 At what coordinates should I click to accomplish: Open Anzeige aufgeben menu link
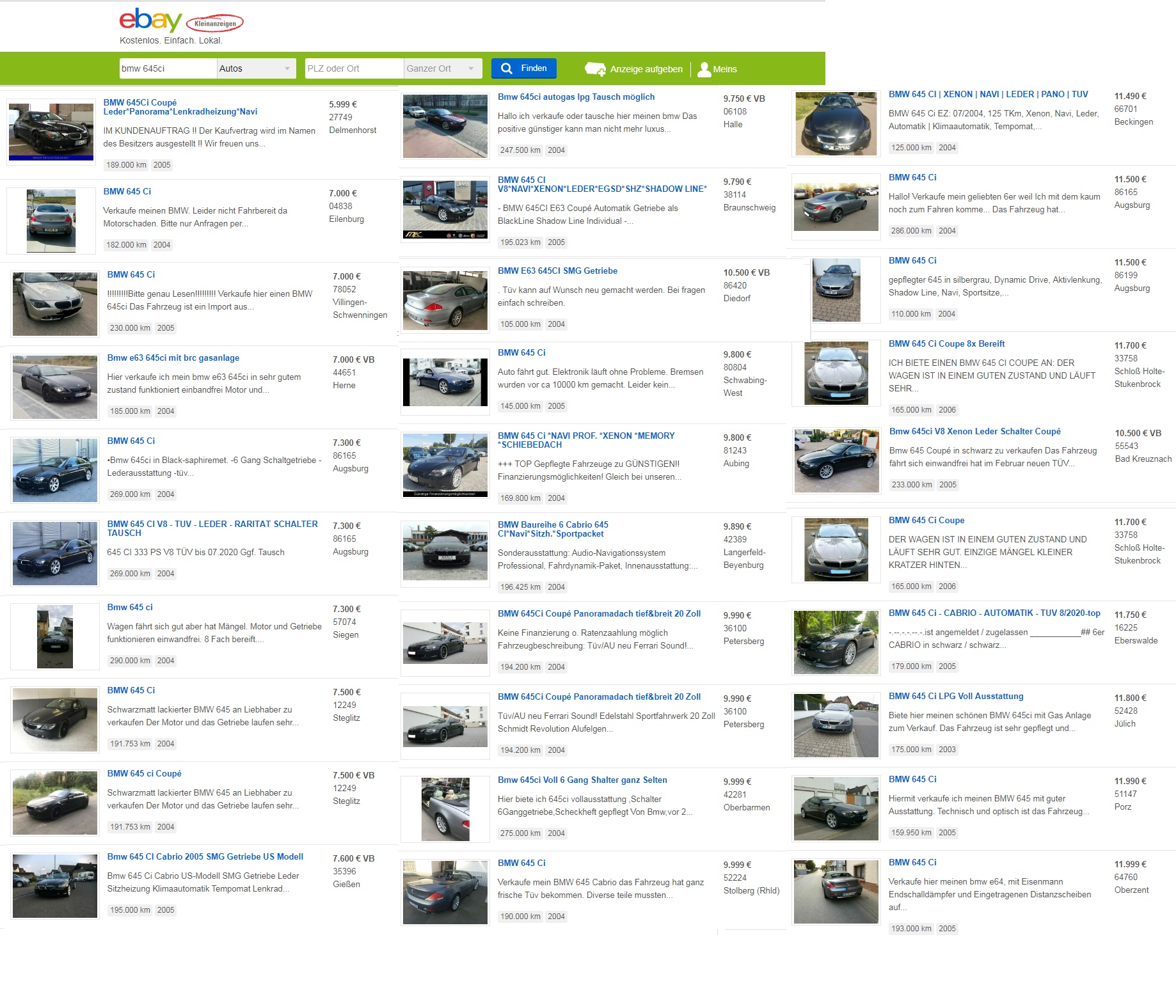646,69
